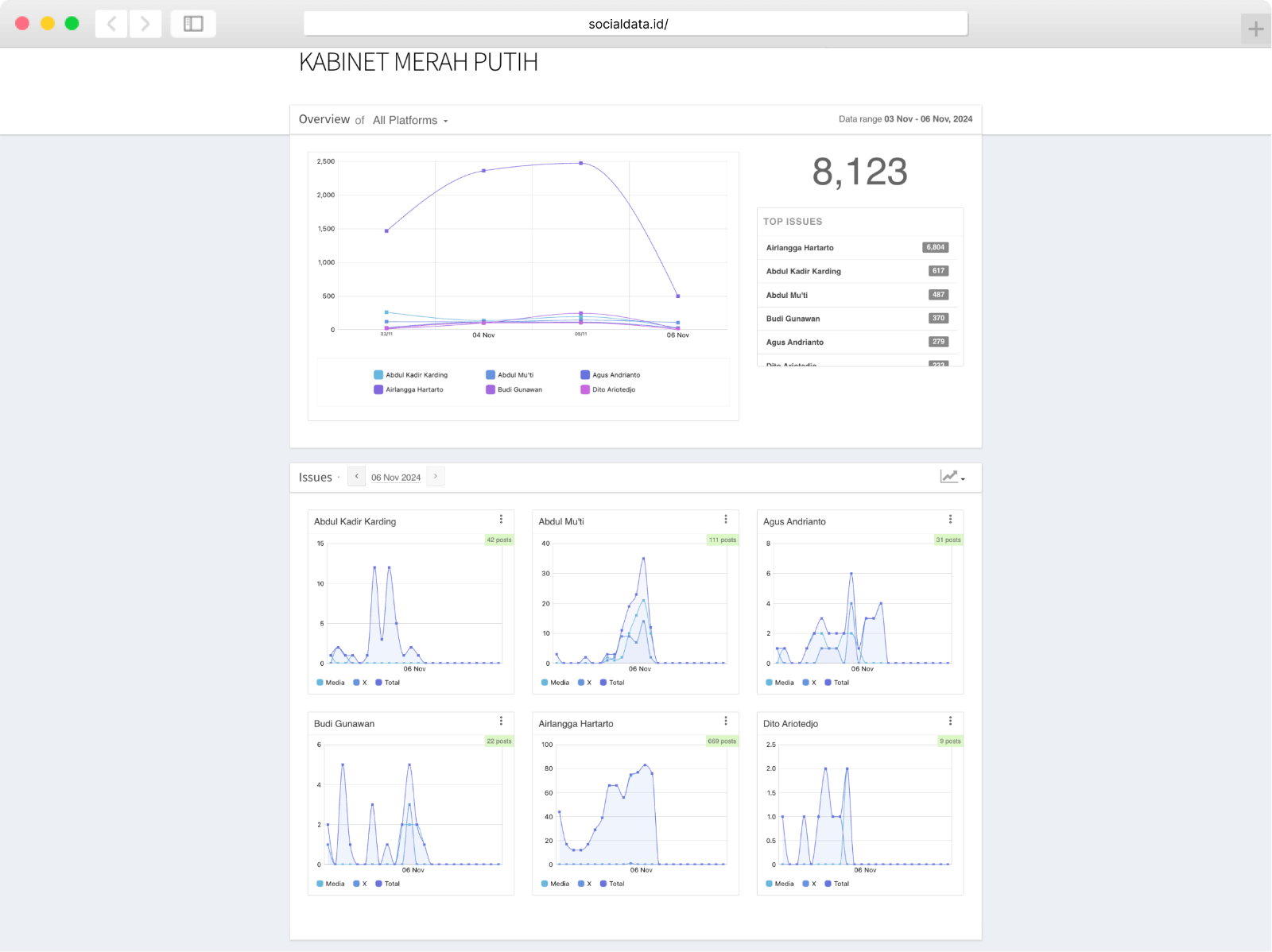The width and height of the screenshot is (1272, 952).
Task: Open a new browser tab with plus
Action: 1256,29
